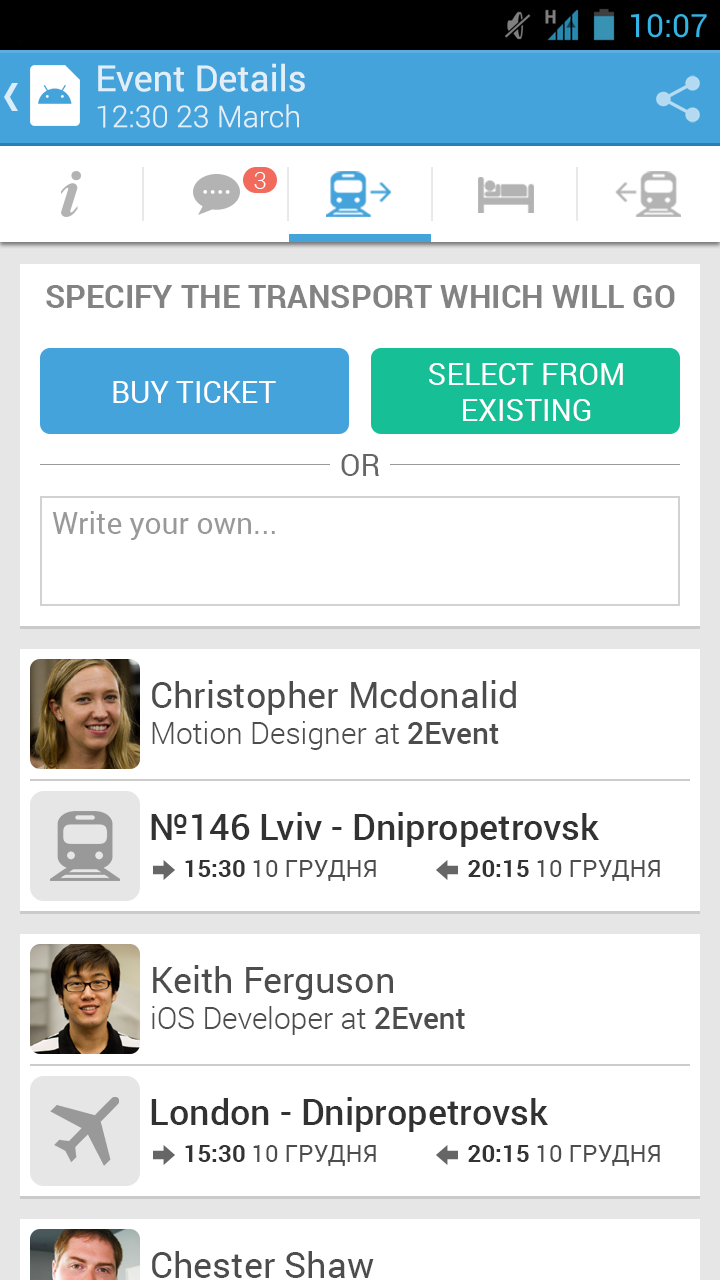Tap Christopher Mcdonalid's profile photo
The image size is (720, 1280).
(85, 714)
